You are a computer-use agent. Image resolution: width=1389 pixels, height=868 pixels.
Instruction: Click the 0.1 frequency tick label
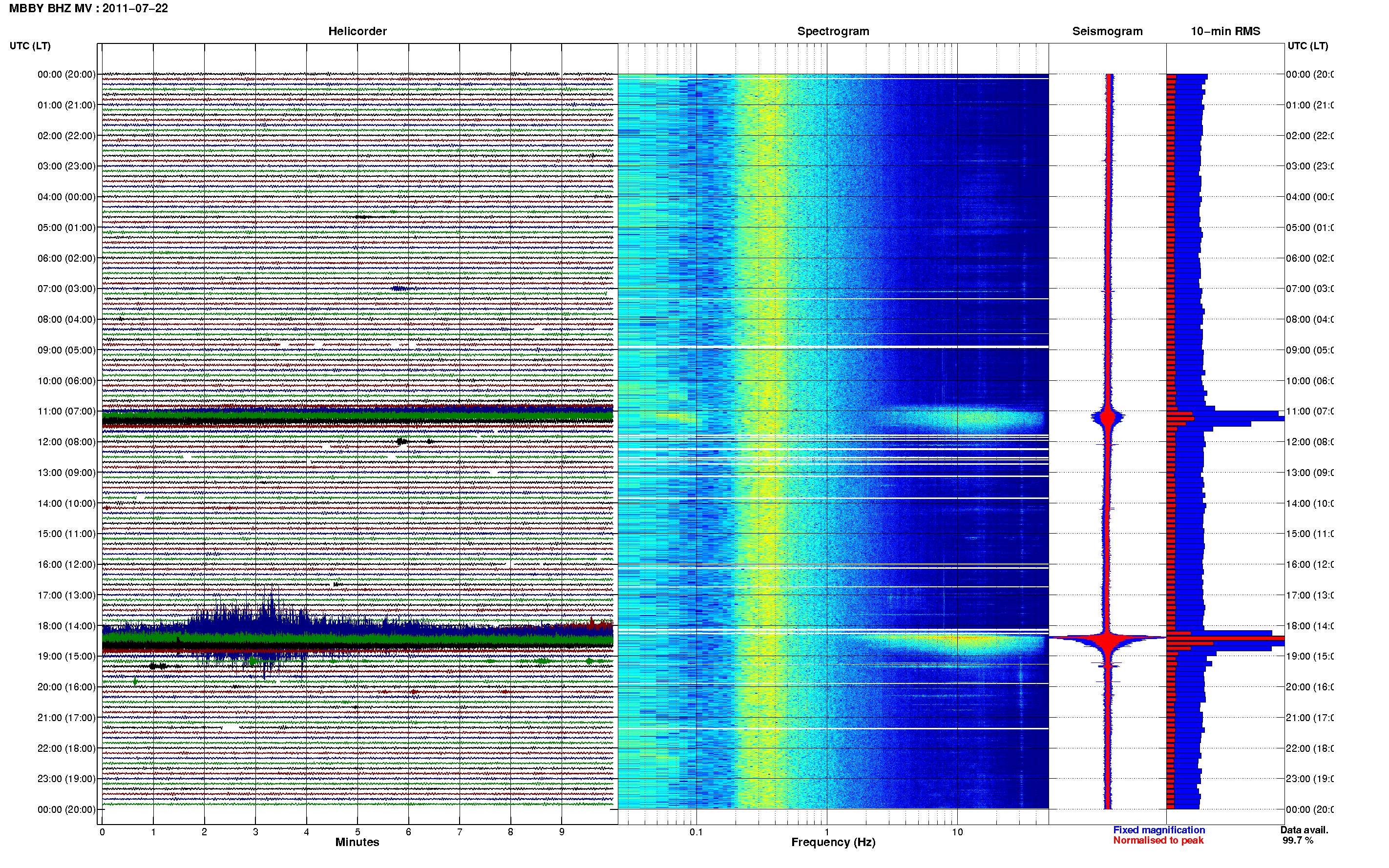(x=696, y=832)
